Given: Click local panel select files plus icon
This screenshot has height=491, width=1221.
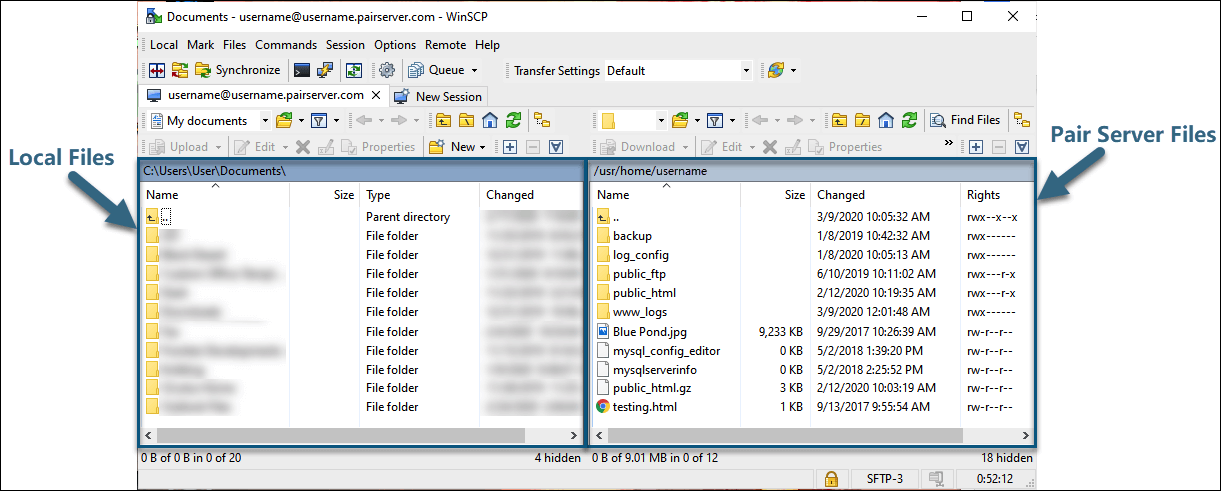Looking at the screenshot, I should (509, 147).
